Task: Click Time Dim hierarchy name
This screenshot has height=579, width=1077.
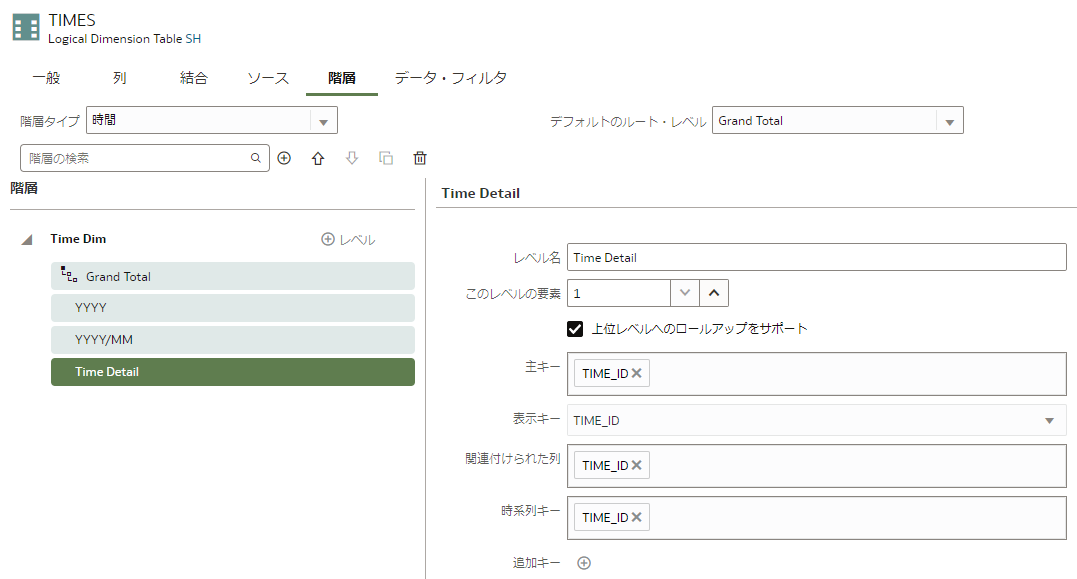Action: click(x=78, y=239)
